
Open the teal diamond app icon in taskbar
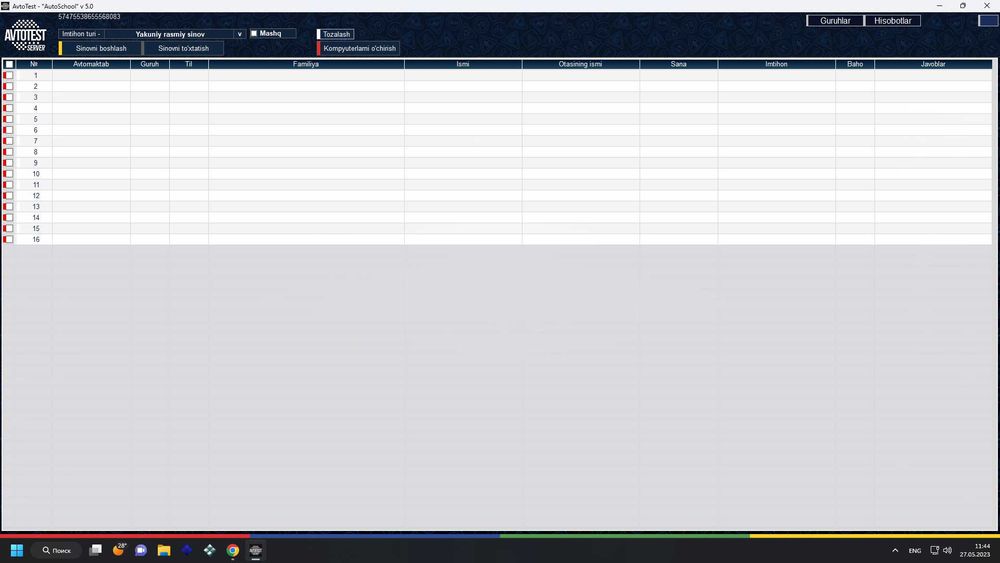pyautogui.click(x=209, y=550)
